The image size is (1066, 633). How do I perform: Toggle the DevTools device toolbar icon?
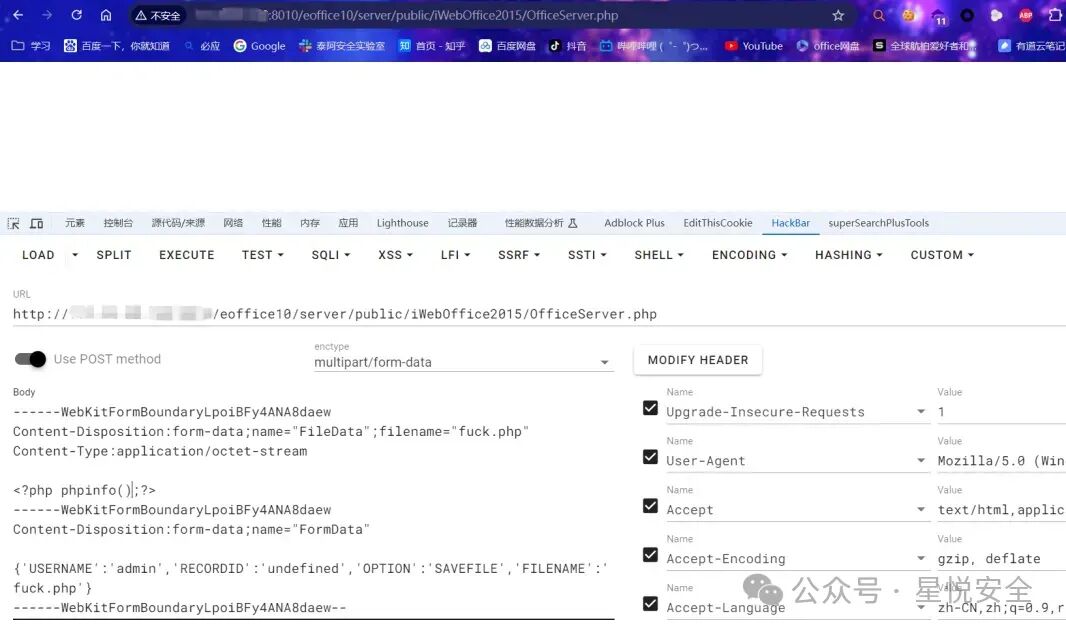37,223
